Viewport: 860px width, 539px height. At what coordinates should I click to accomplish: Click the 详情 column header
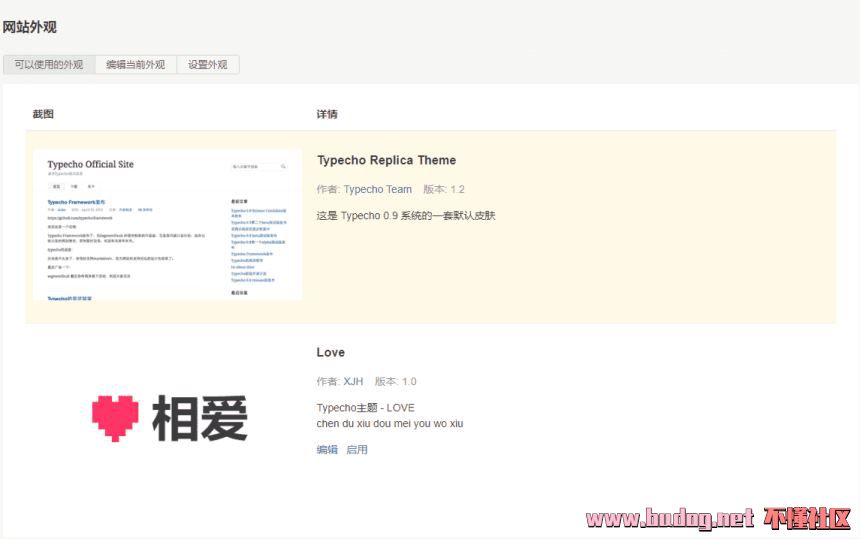tap(327, 114)
